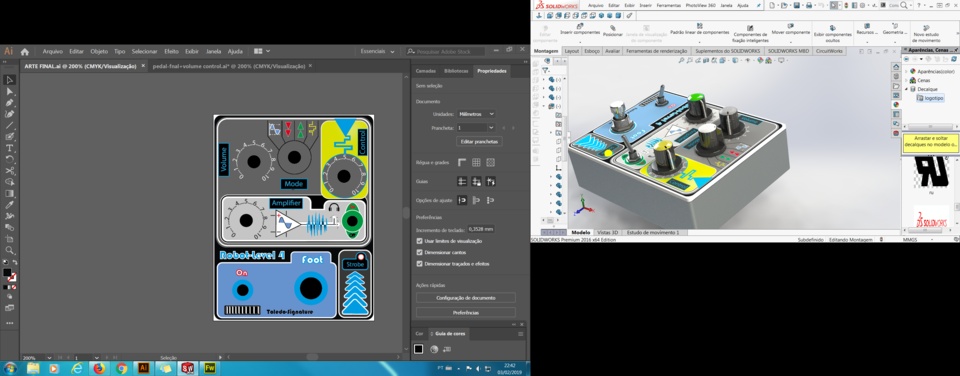Choose the Scissors tool
The height and width of the screenshot is (376, 960).
pyautogui.click(x=9, y=171)
